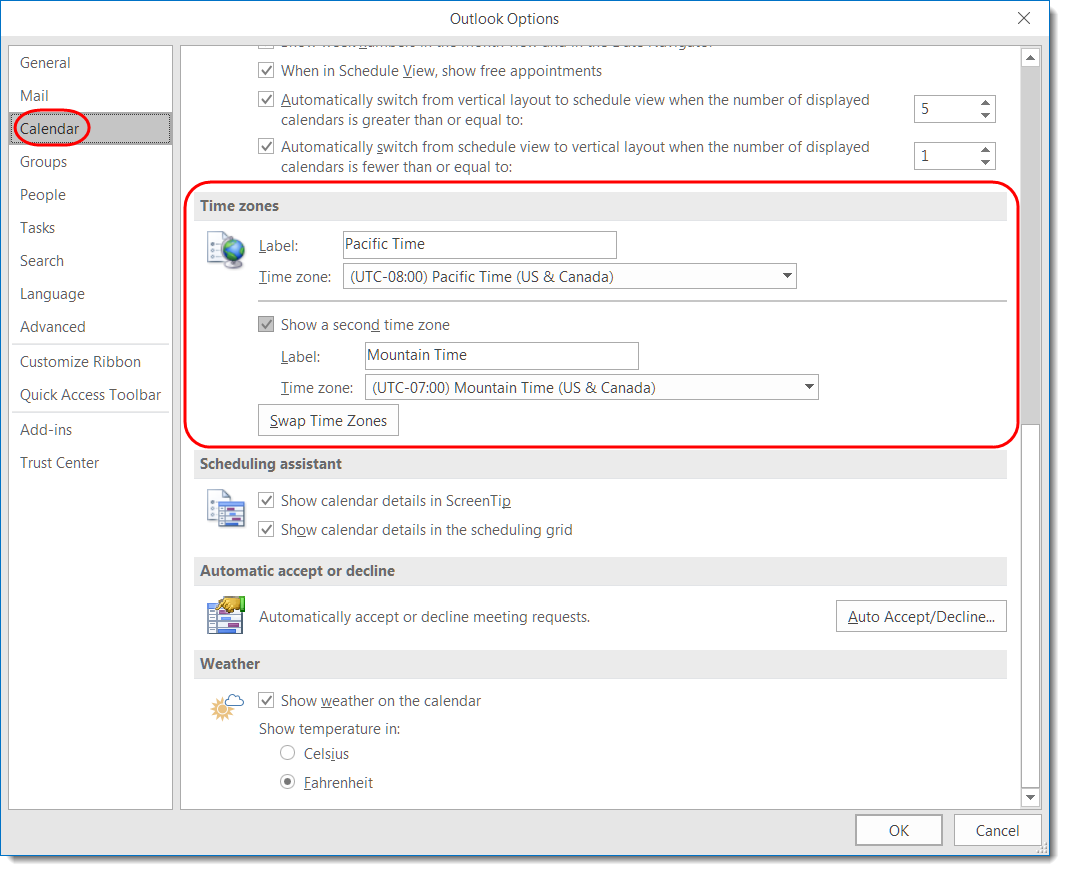
Task: Decrease the value in the spinner showing 1
Action: coord(986,162)
